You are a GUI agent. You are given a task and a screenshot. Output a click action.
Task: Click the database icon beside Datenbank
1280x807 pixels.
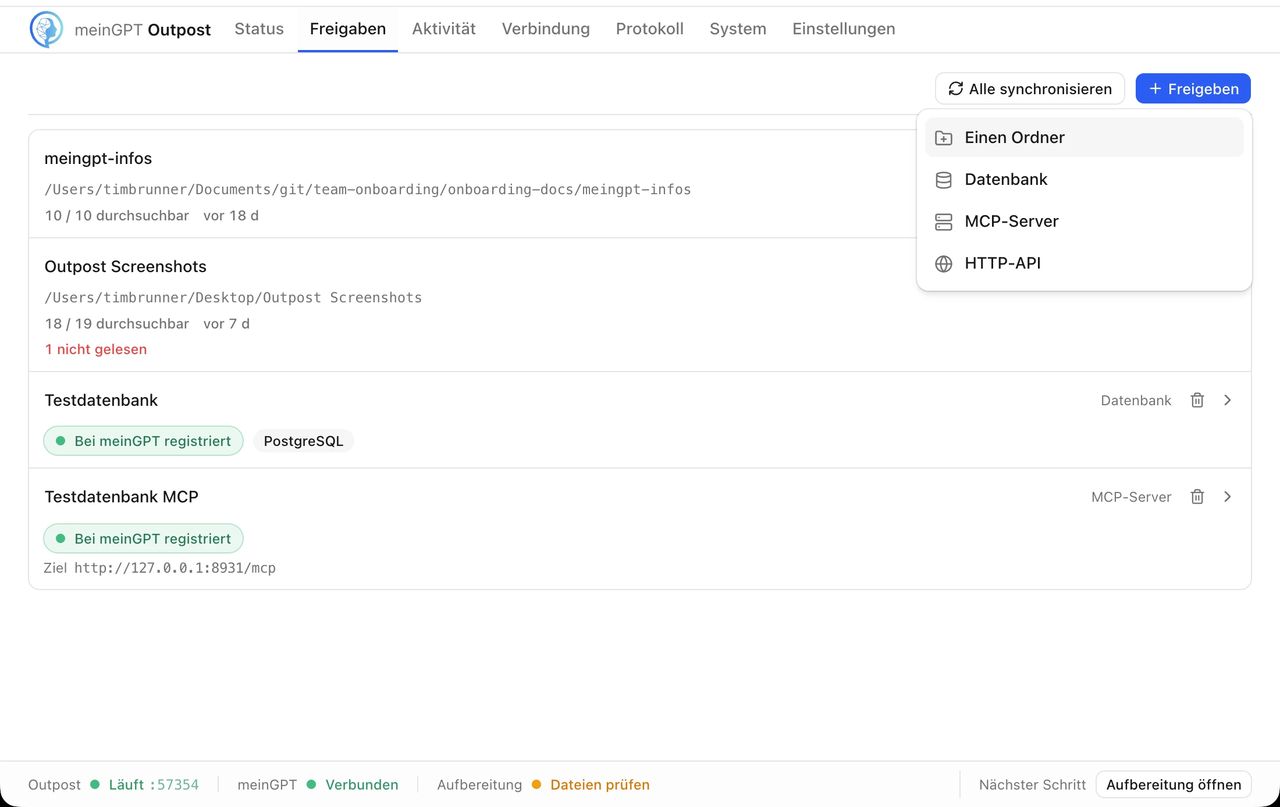tap(943, 180)
